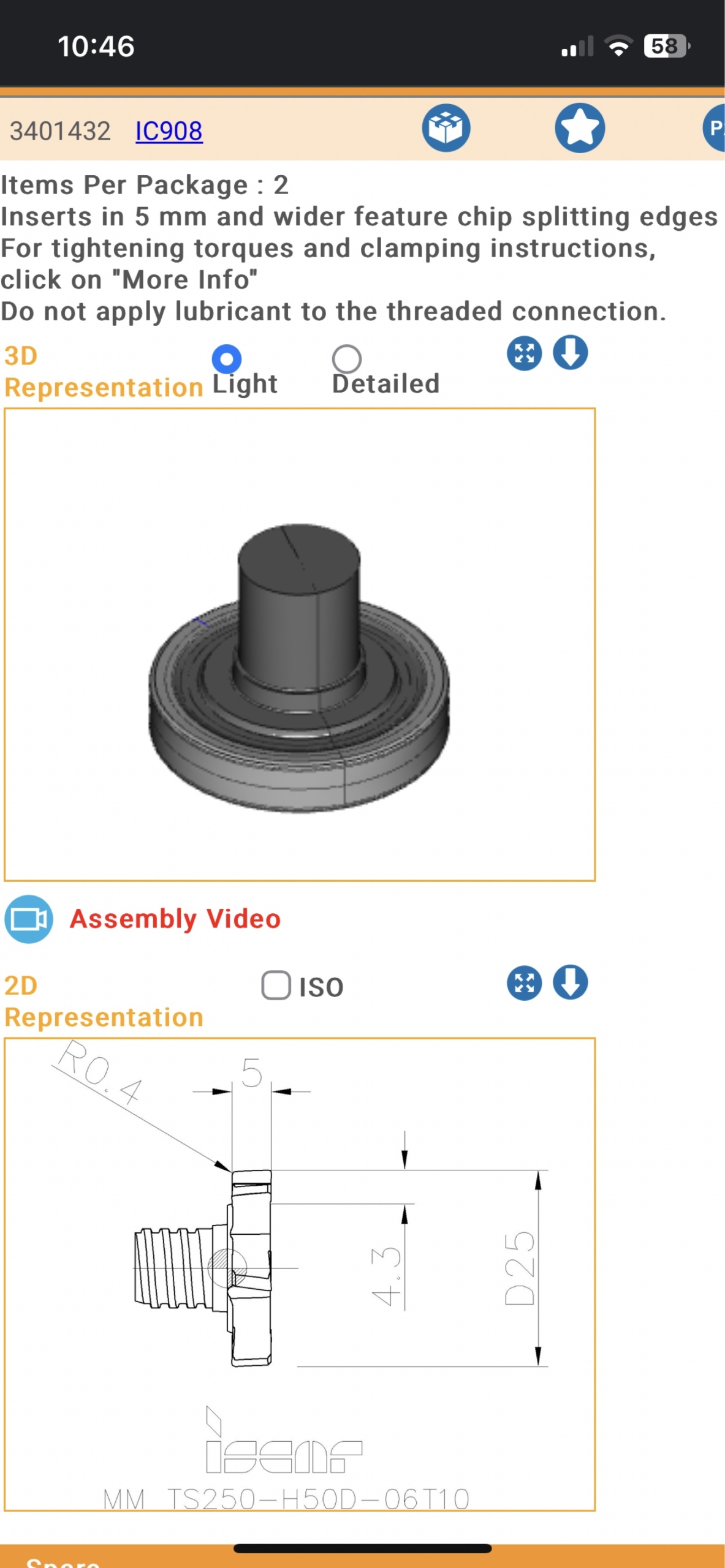Open the package box icon
Screen dimensions: 725x1568
446,128
